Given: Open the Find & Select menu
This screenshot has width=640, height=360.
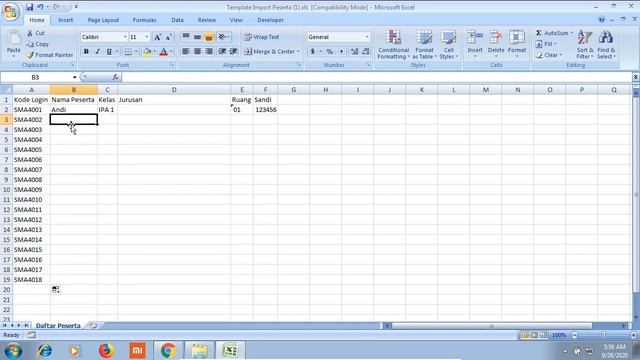Looking at the screenshot, I should click(x=606, y=45).
